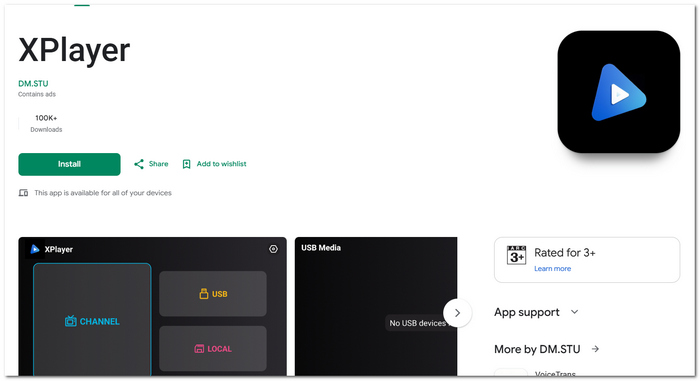Click the CHANNEL tile in the screenshot
Screen dimensions: 700x381
click(x=92, y=319)
